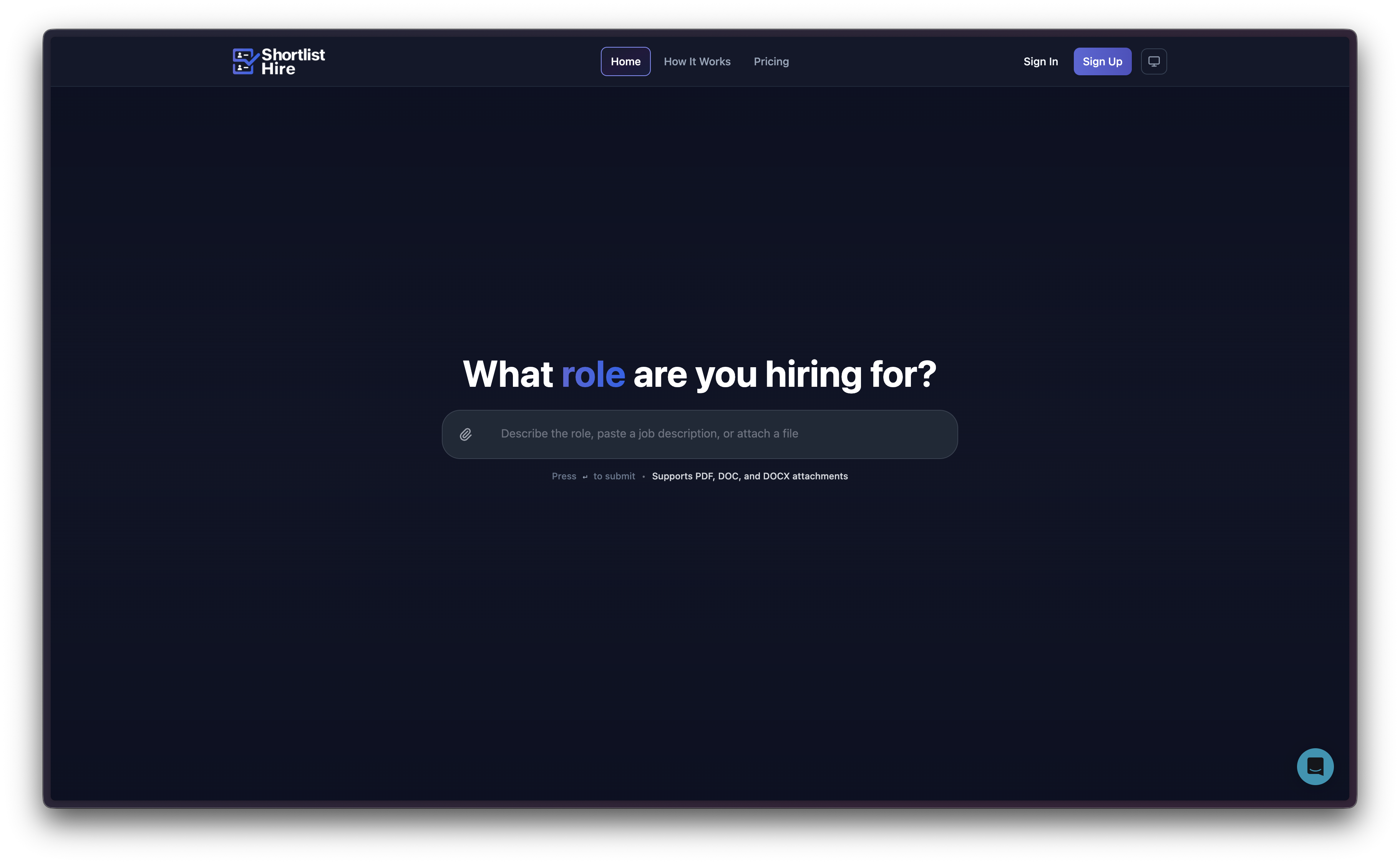Viewport: 1400px width, 865px height.
Task: Go to the How It Works page
Action: click(697, 61)
